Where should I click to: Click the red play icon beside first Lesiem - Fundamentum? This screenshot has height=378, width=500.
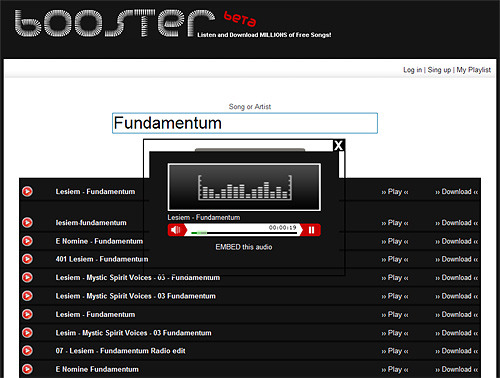(x=27, y=191)
